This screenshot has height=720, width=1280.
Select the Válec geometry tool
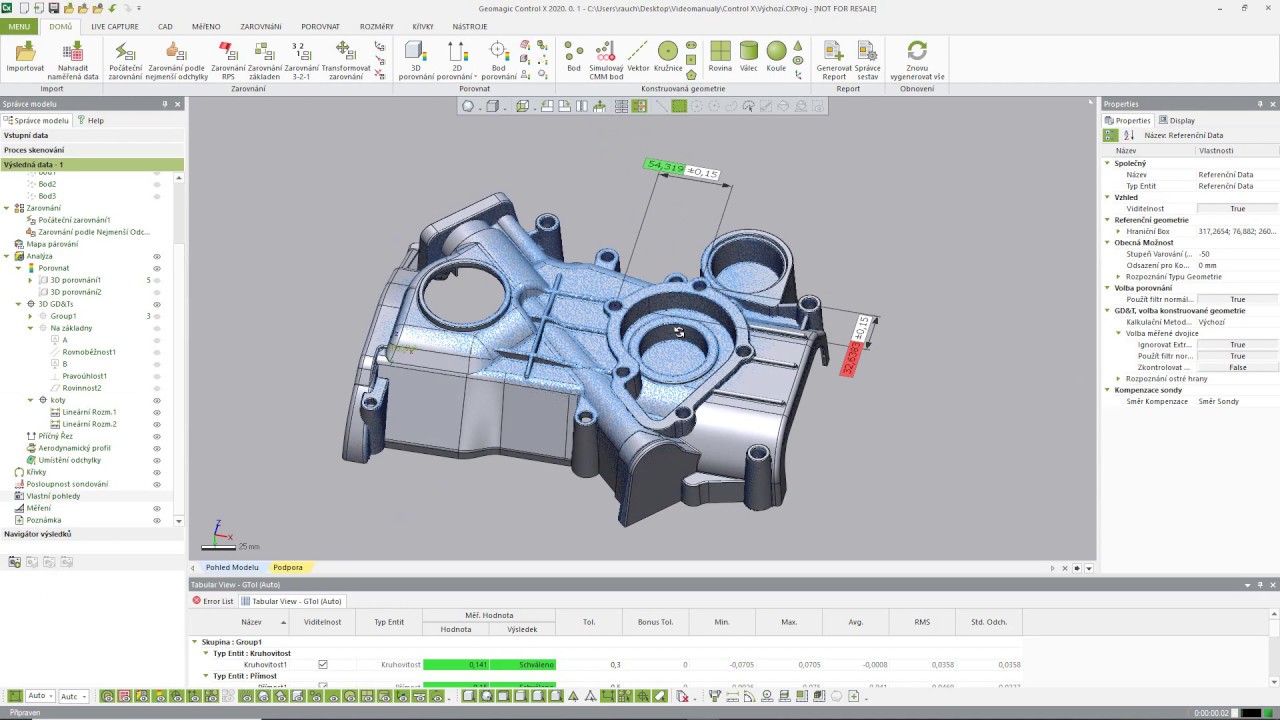point(748,52)
